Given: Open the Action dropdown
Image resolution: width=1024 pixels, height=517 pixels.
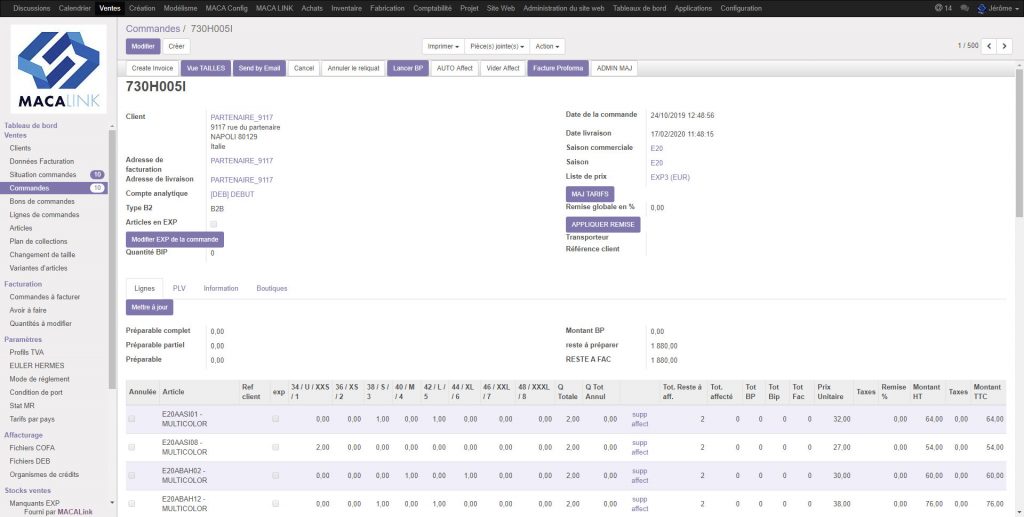Looking at the screenshot, I should (547, 46).
